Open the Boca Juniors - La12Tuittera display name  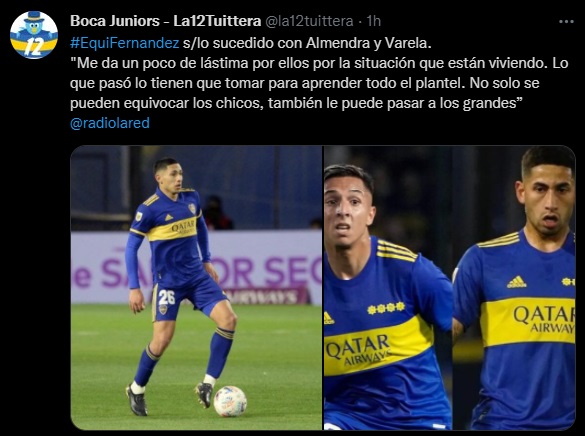coord(165,21)
